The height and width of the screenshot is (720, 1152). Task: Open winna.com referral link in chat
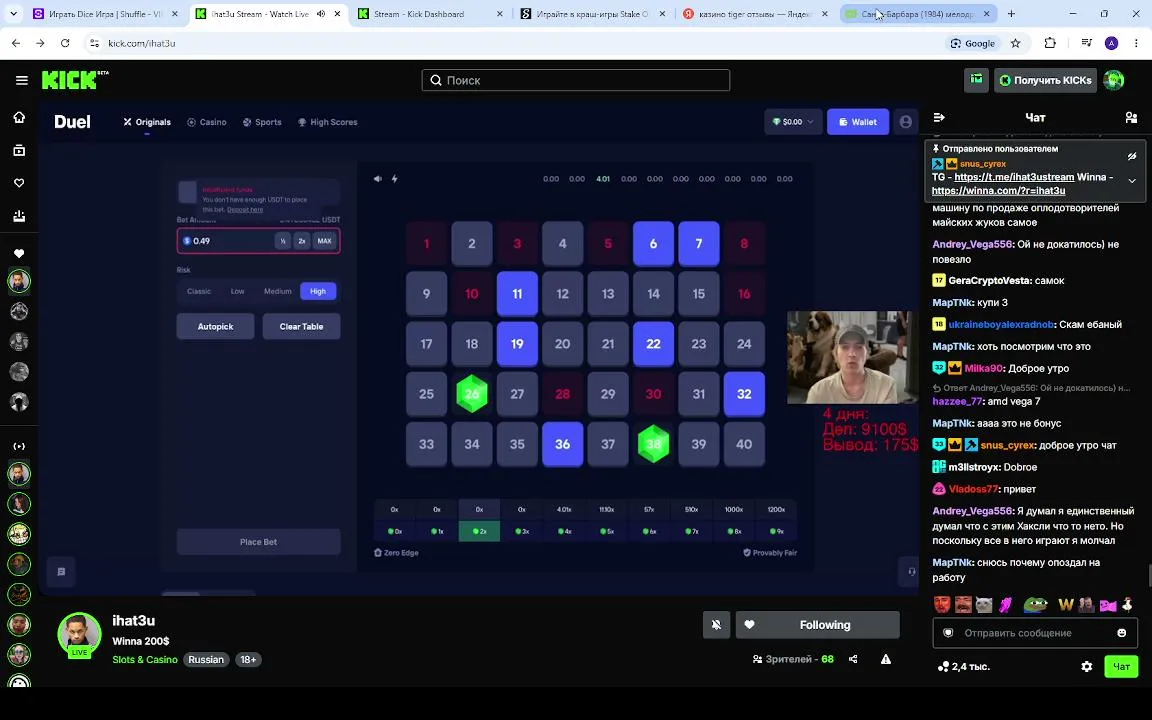pyautogui.click(x=998, y=190)
